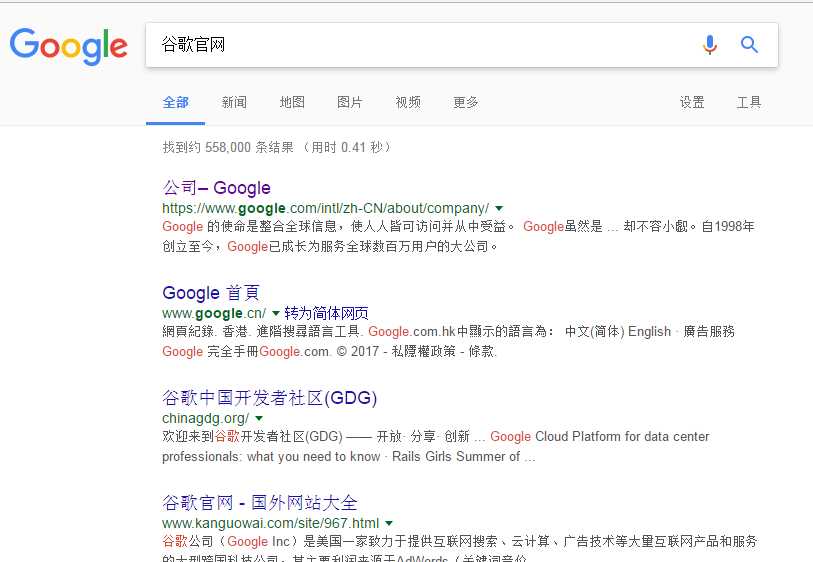This screenshot has width=813, height=562.
Task: Expand the dropdown arrow after google.com/intl/zh-CN/about/company/
Action: click(x=499, y=208)
